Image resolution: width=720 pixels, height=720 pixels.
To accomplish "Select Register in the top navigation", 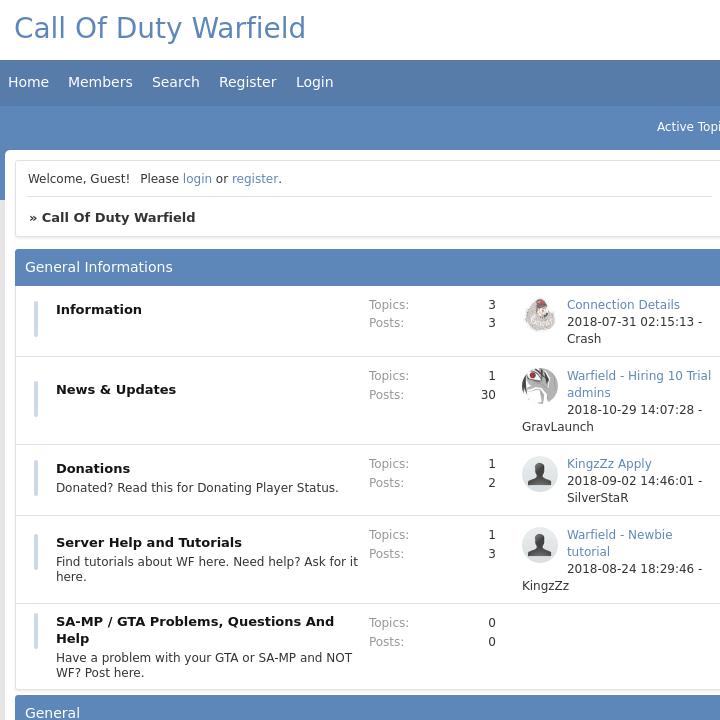I will [247, 82].
